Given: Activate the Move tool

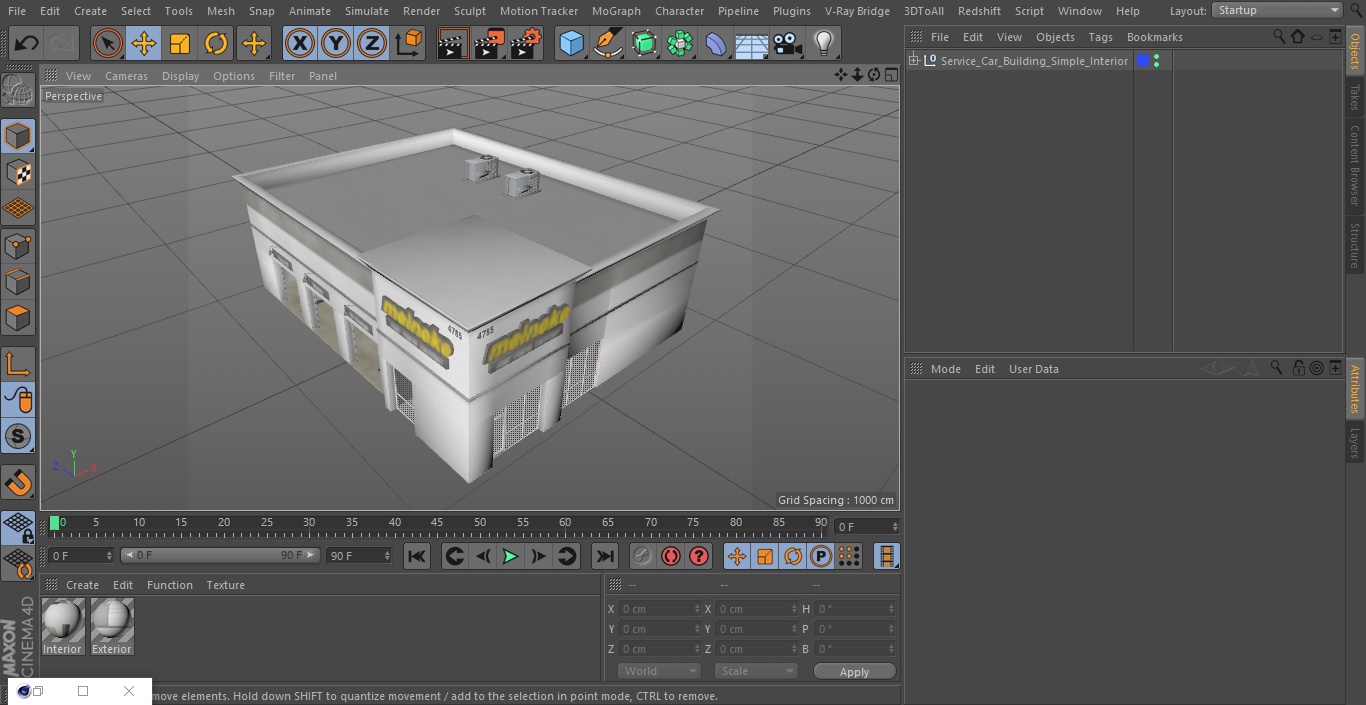Looking at the screenshot, I should pyautogui.click(x=144, y=43).
